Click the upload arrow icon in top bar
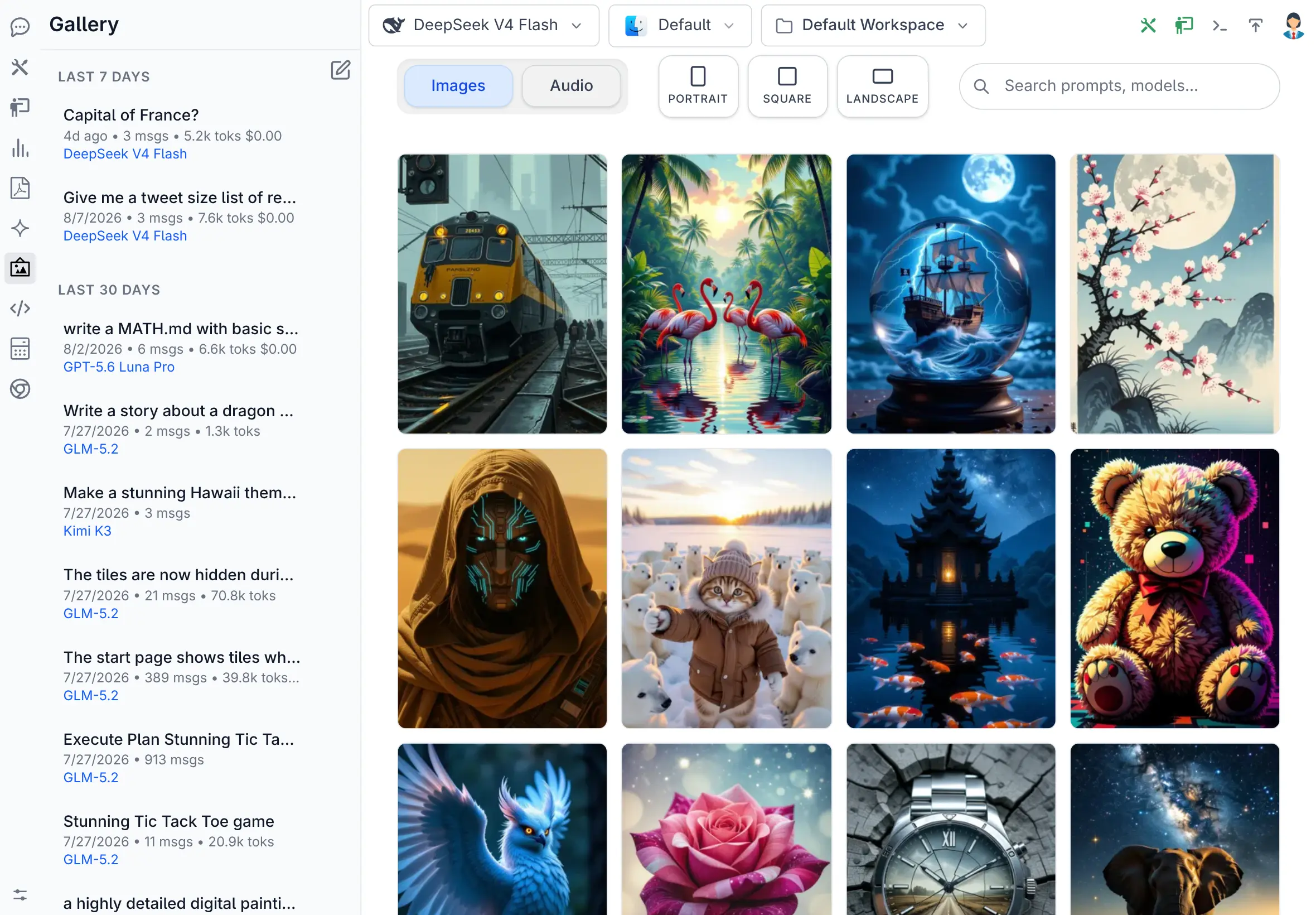Screen dimensions: 1316x915 click(x=1255, y=25)
